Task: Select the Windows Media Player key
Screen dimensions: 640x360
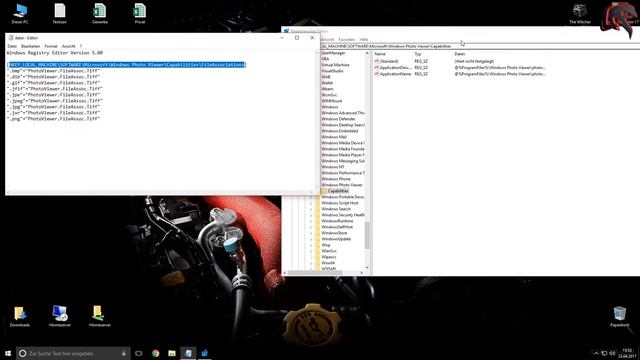Action: click(342, 155)
